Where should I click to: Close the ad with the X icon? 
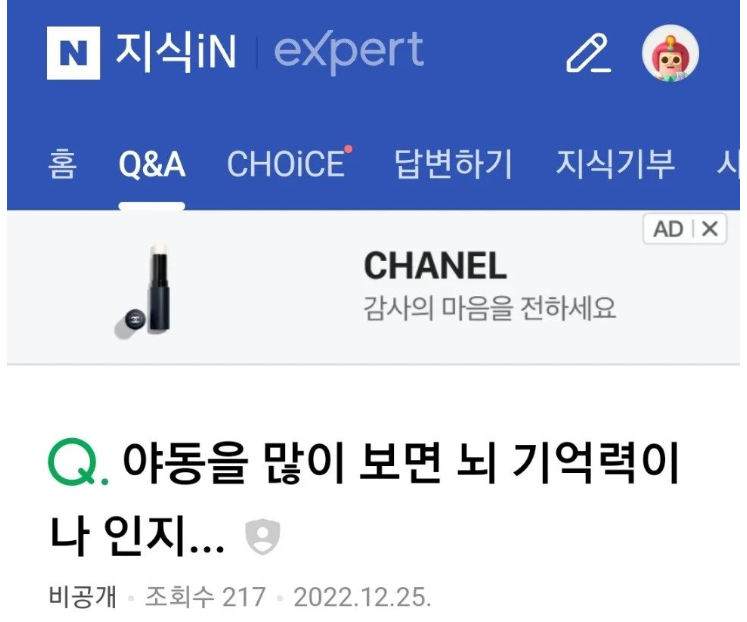[710, 229]
